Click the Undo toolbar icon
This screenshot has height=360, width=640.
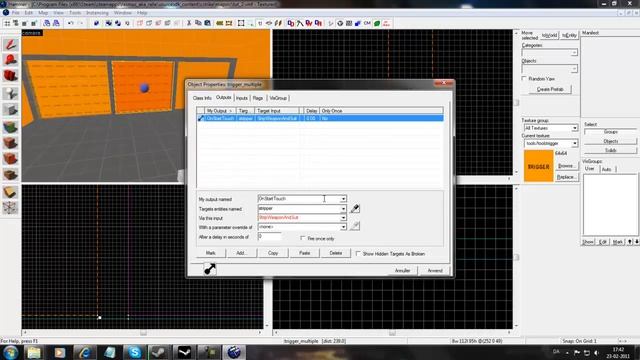[71, 23]
